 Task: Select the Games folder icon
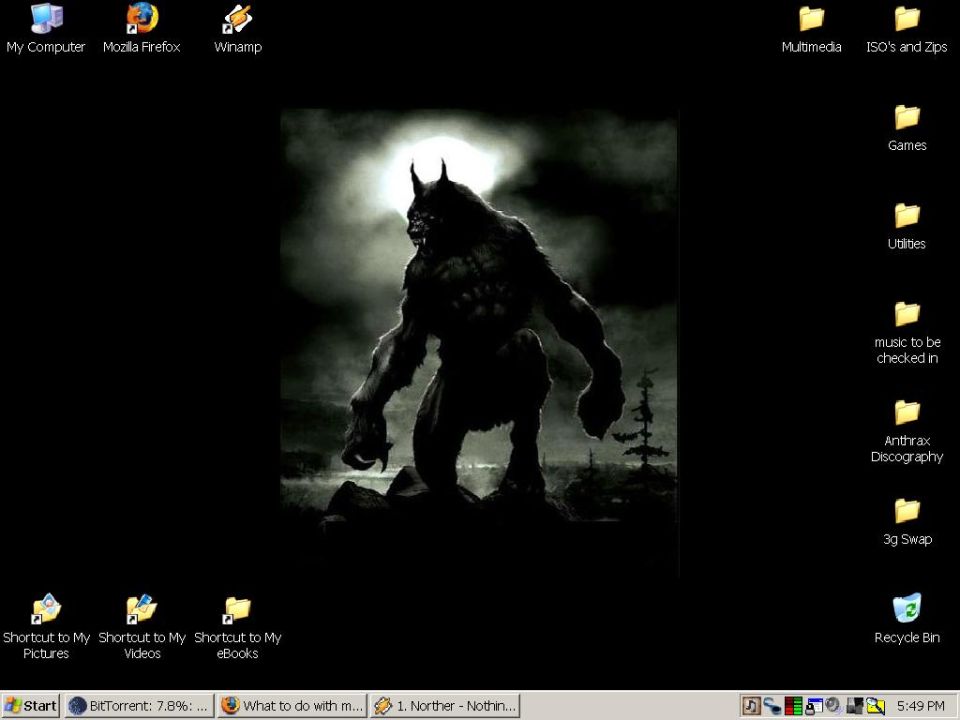(907, 127)
